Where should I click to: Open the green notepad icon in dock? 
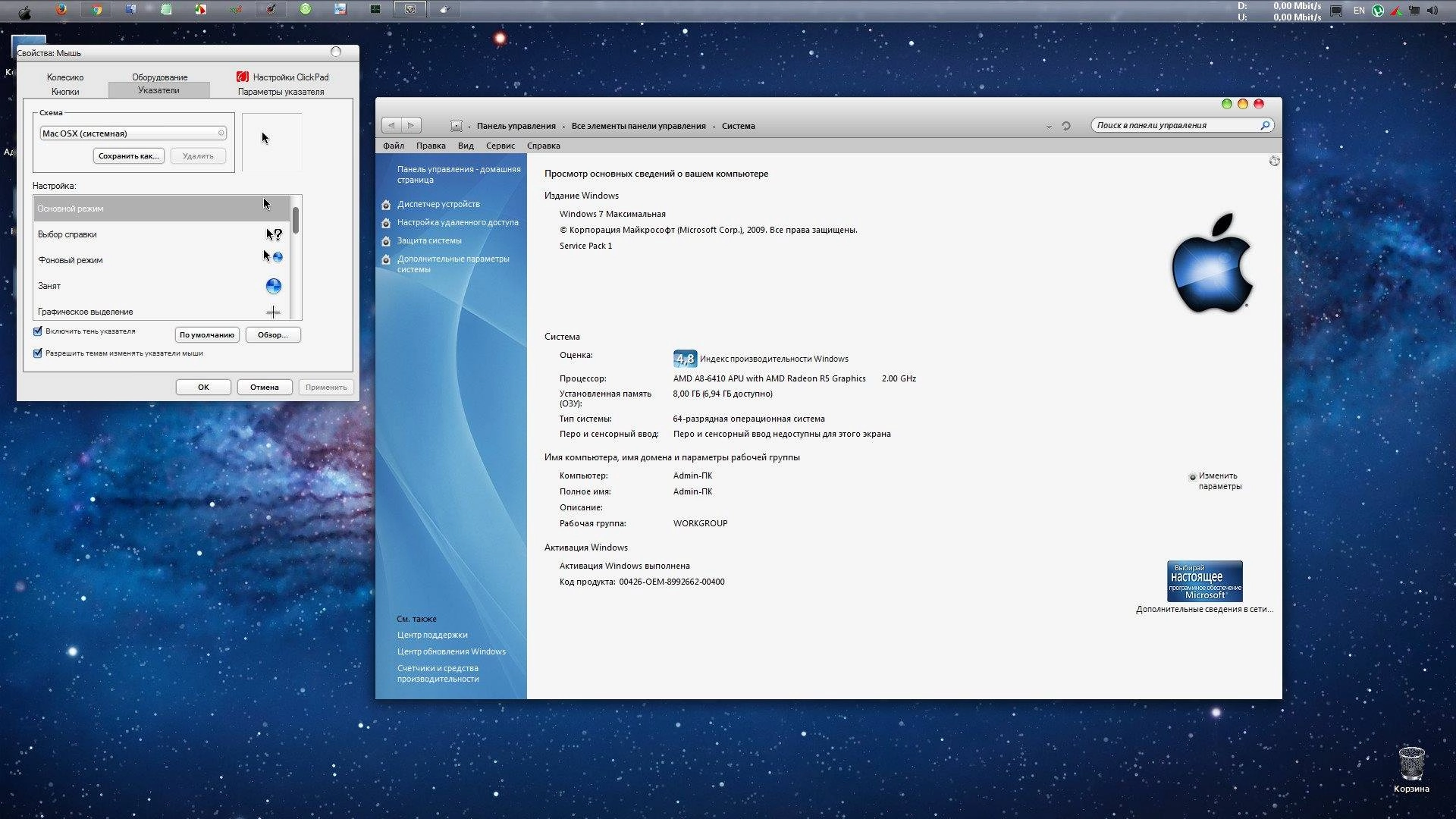coord(166,10)
